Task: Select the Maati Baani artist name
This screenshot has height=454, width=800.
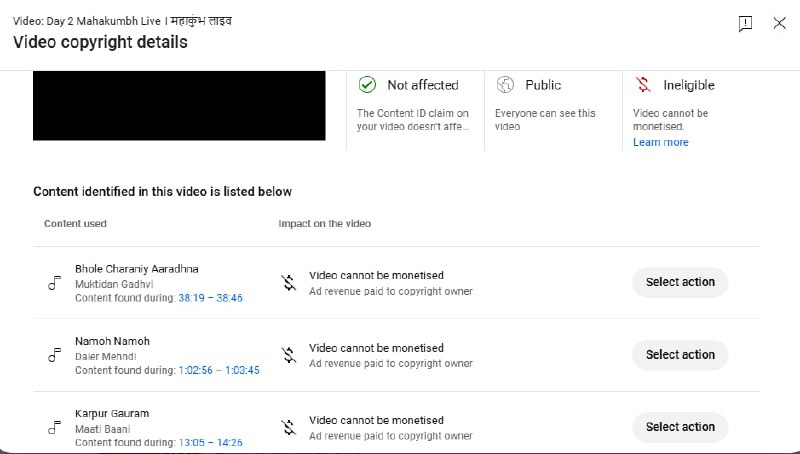Action: coord(103,429)
